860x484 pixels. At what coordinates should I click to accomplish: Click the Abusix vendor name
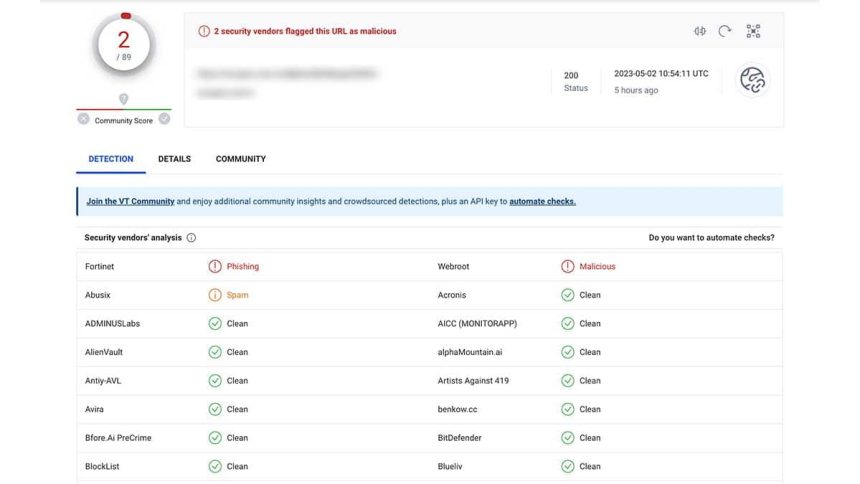pos(98,295)
